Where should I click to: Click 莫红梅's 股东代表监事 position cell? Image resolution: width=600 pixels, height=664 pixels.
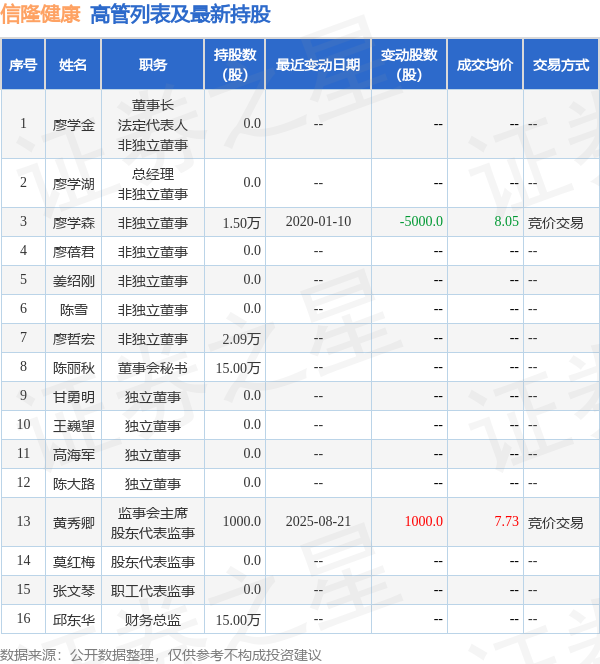pyautogui.click(x=152, y=562)
